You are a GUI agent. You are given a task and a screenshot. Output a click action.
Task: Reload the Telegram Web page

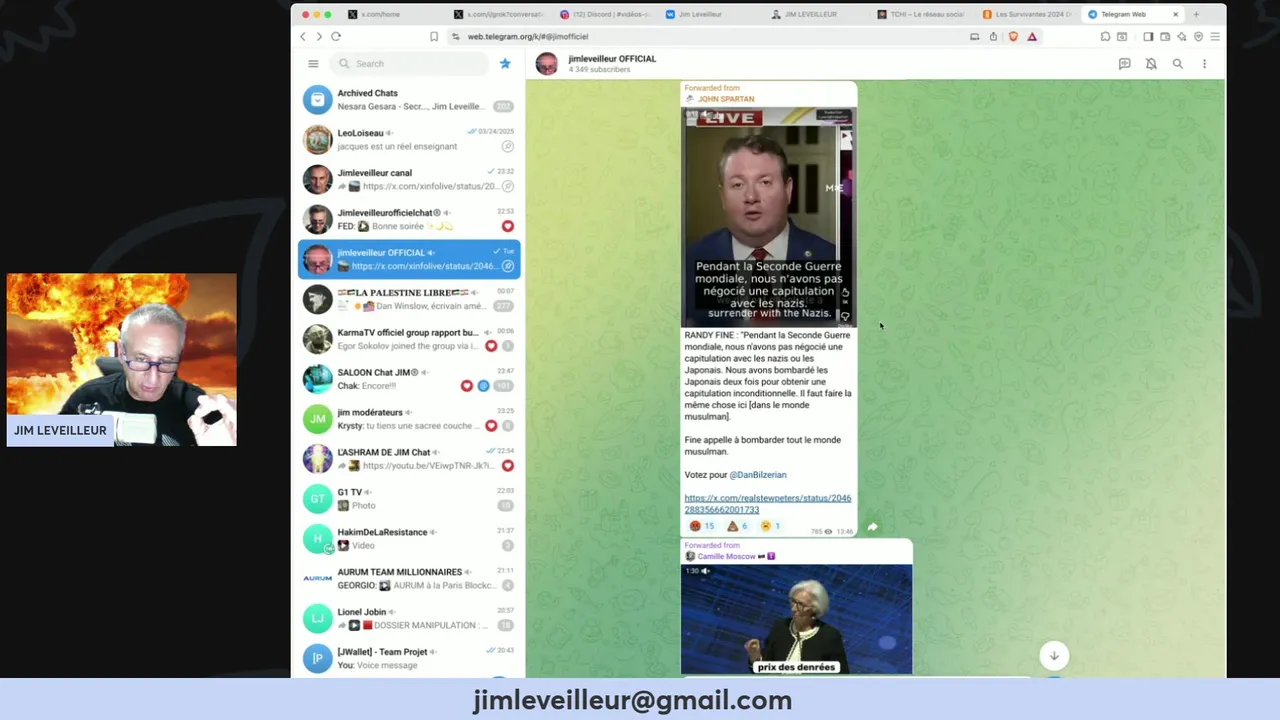coord(336,37)
